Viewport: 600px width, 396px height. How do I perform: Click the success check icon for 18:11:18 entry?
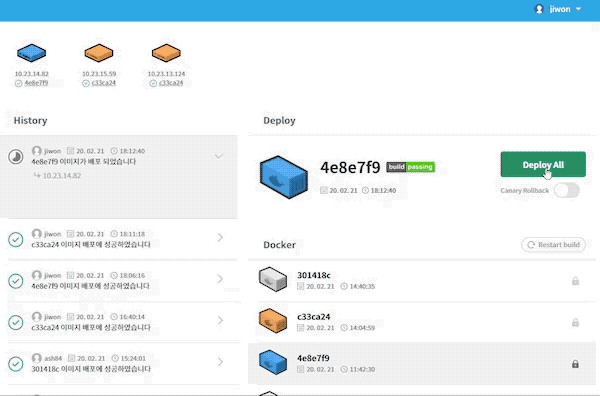pyautogui.click(x=16, y=240)
